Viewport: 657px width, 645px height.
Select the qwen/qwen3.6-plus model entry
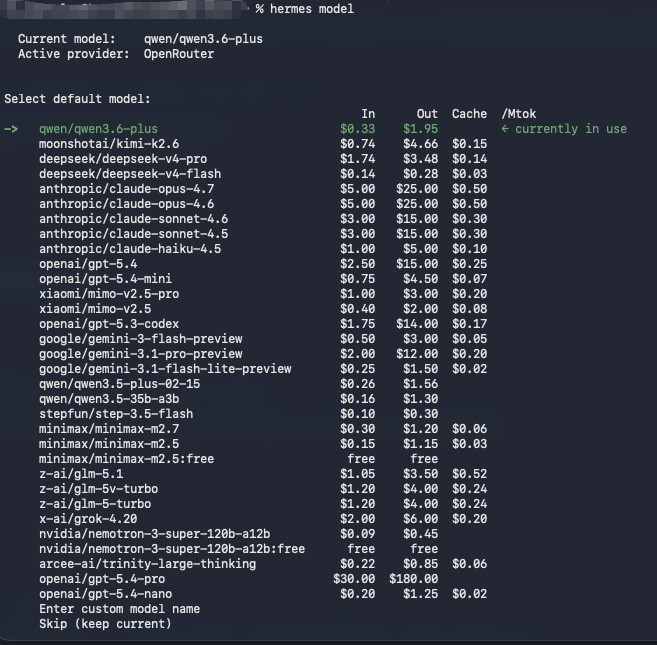coord(98,129)
